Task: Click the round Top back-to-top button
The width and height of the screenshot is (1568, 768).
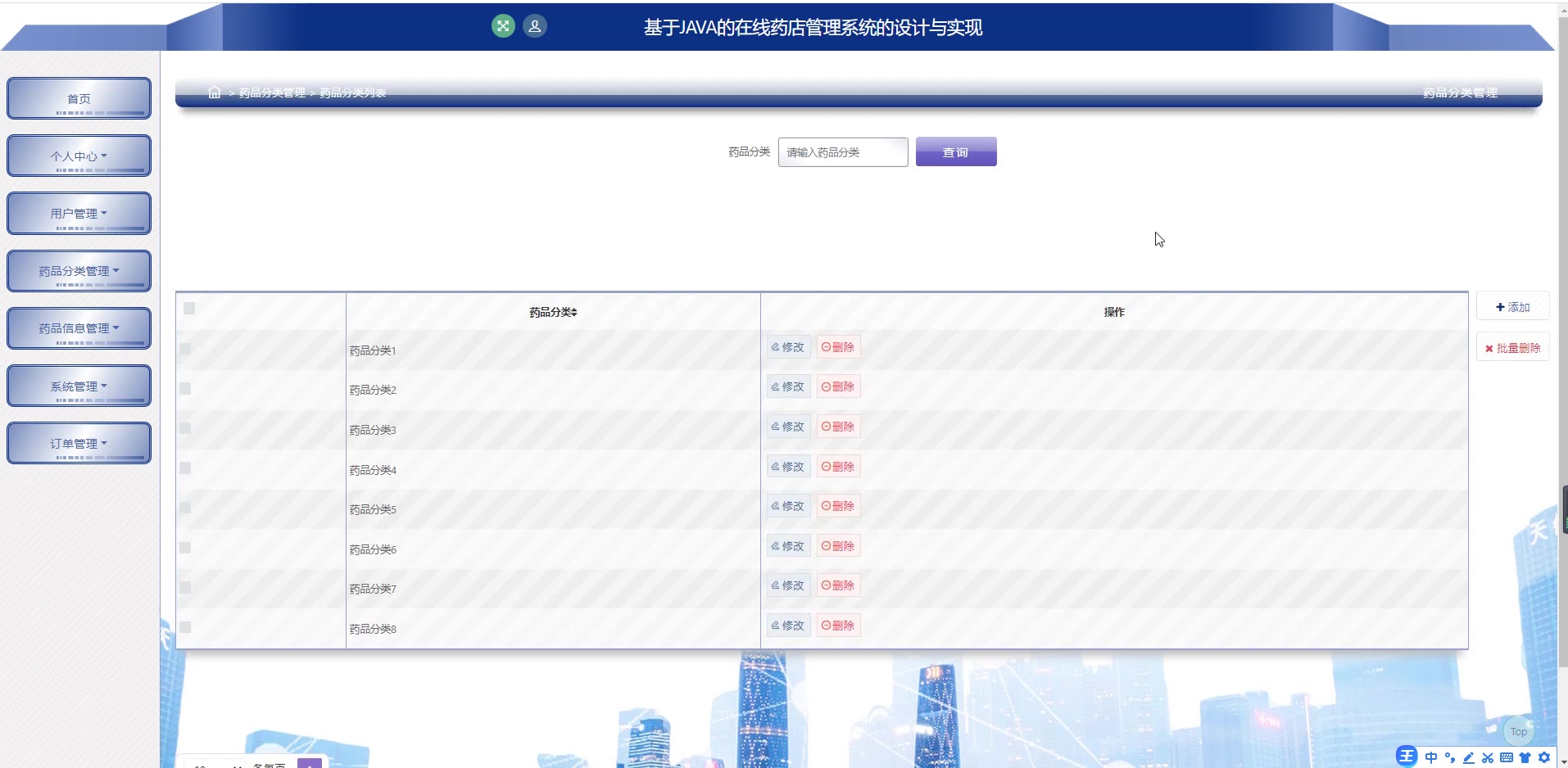Action: pos(1518,731)
